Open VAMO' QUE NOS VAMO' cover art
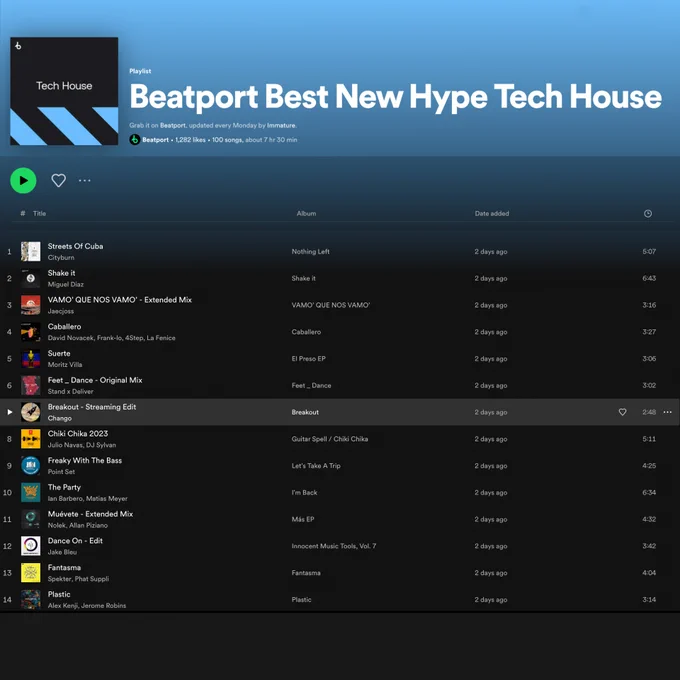Image resolution: width=680 pixels, height=680 pixels. (31, 305)
